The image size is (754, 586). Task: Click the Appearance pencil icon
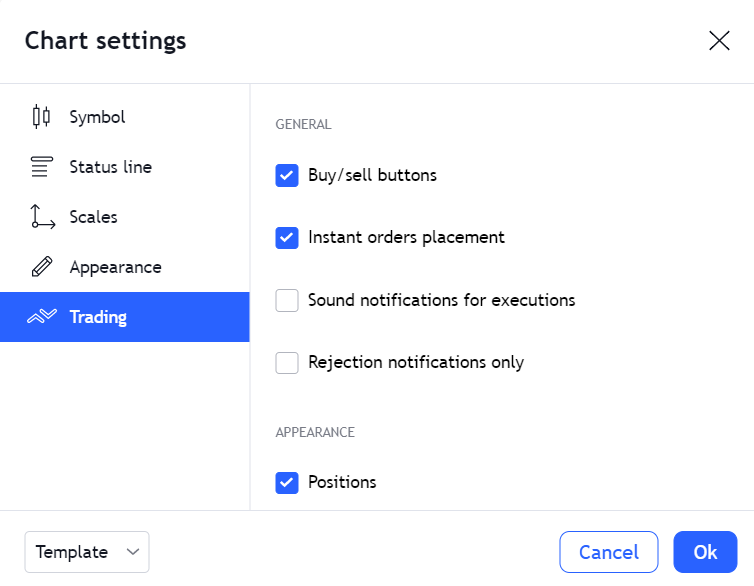click(42, 267)
